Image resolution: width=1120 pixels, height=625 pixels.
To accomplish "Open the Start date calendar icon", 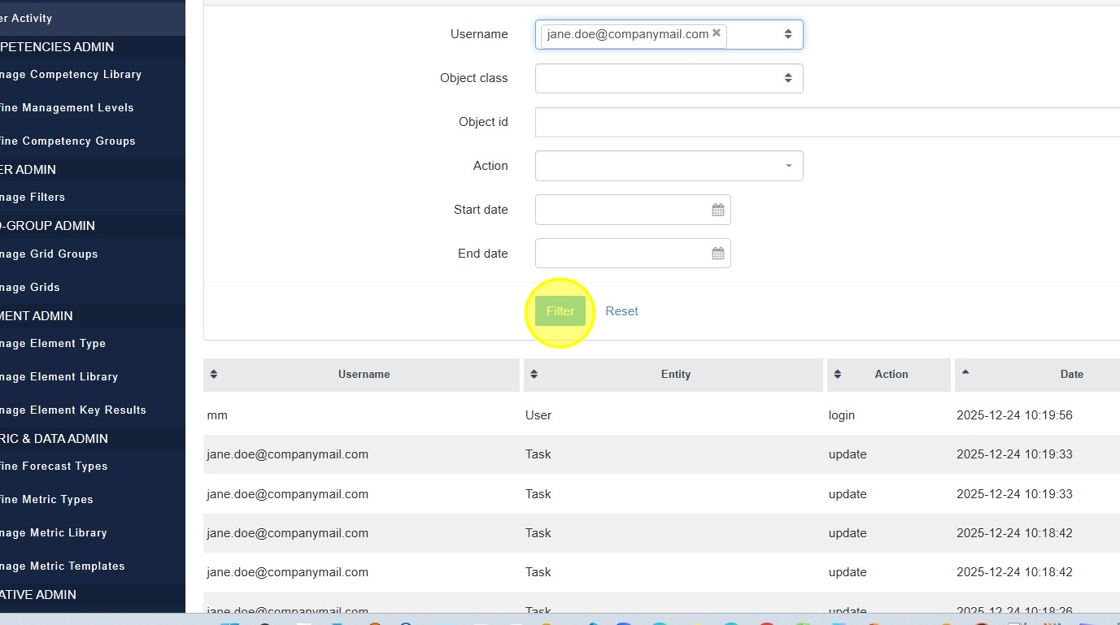I will click(x=718, y=210).
